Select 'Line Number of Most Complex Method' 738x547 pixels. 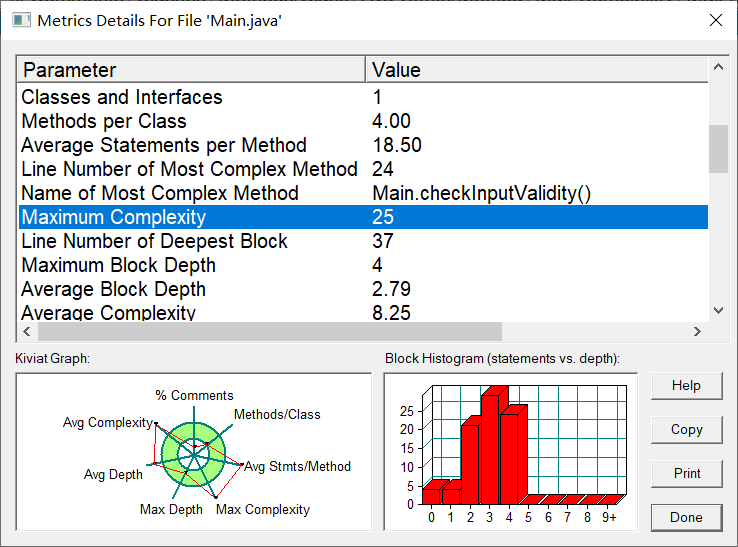coord(363,169)
